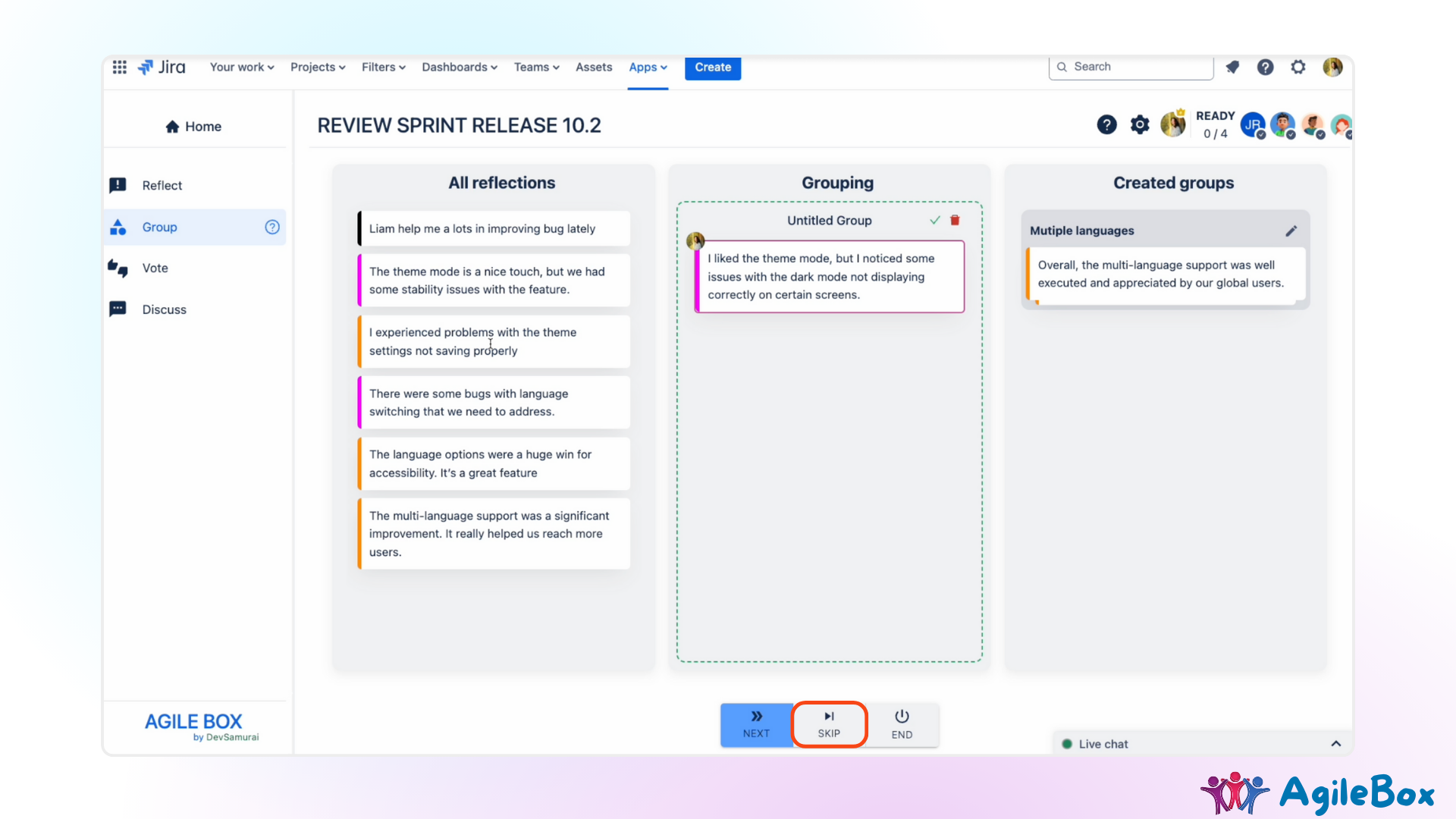The image size is (1456, 819).
Task: Click the Jira app switcher grid icon
Action: coord(119,67)
